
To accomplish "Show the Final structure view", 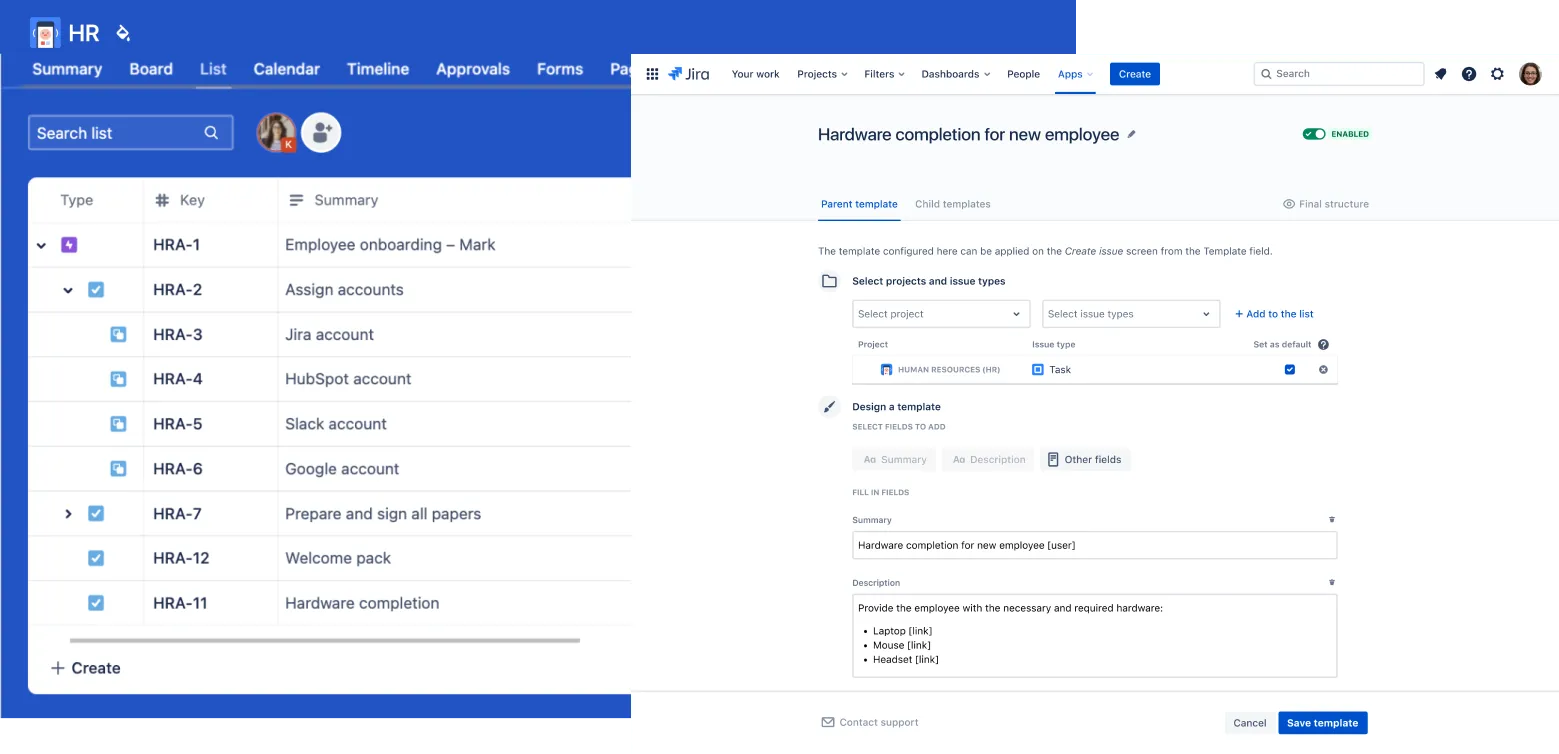I will pos(1325,204).
